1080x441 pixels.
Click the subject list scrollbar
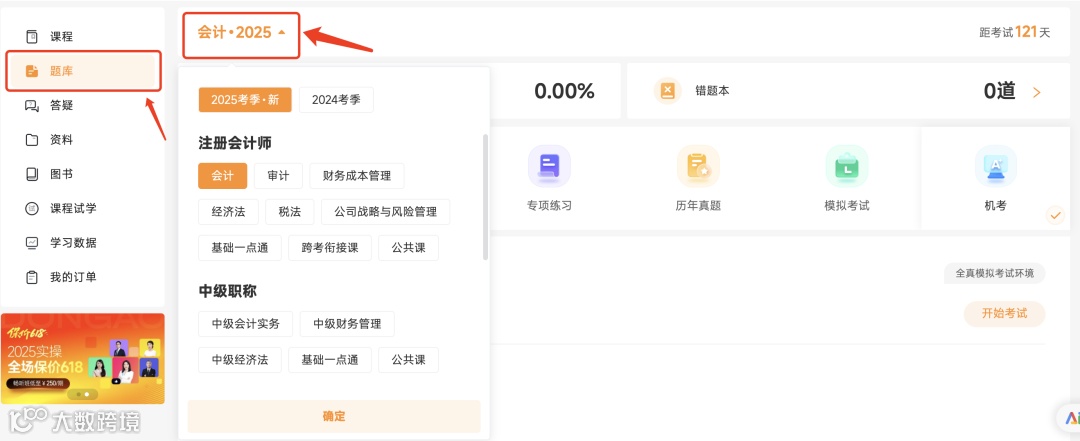[x=486, y=197]
